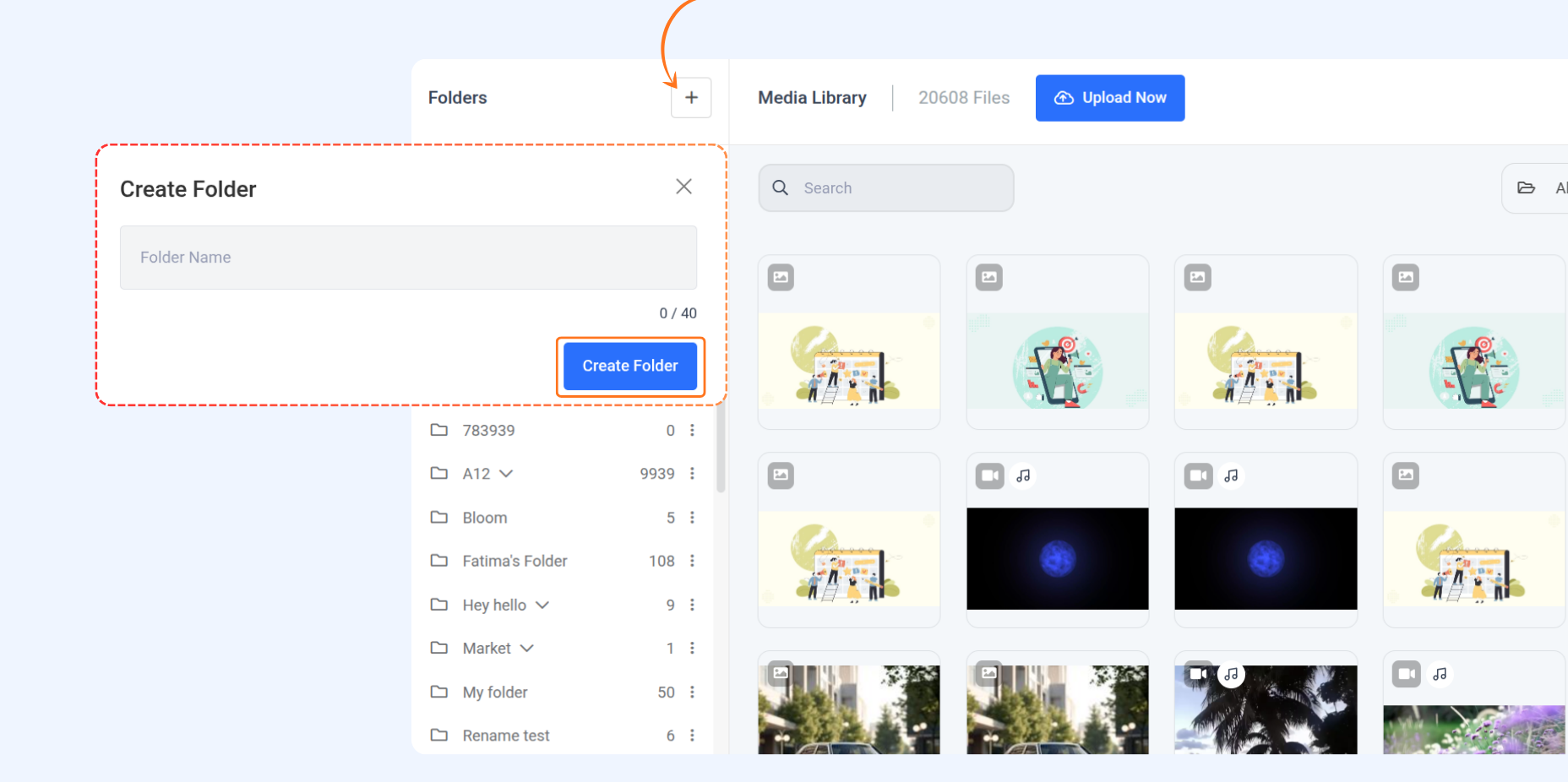Open options menu for Rename test folder
The image size is (1568, 782).
(692, 736)
